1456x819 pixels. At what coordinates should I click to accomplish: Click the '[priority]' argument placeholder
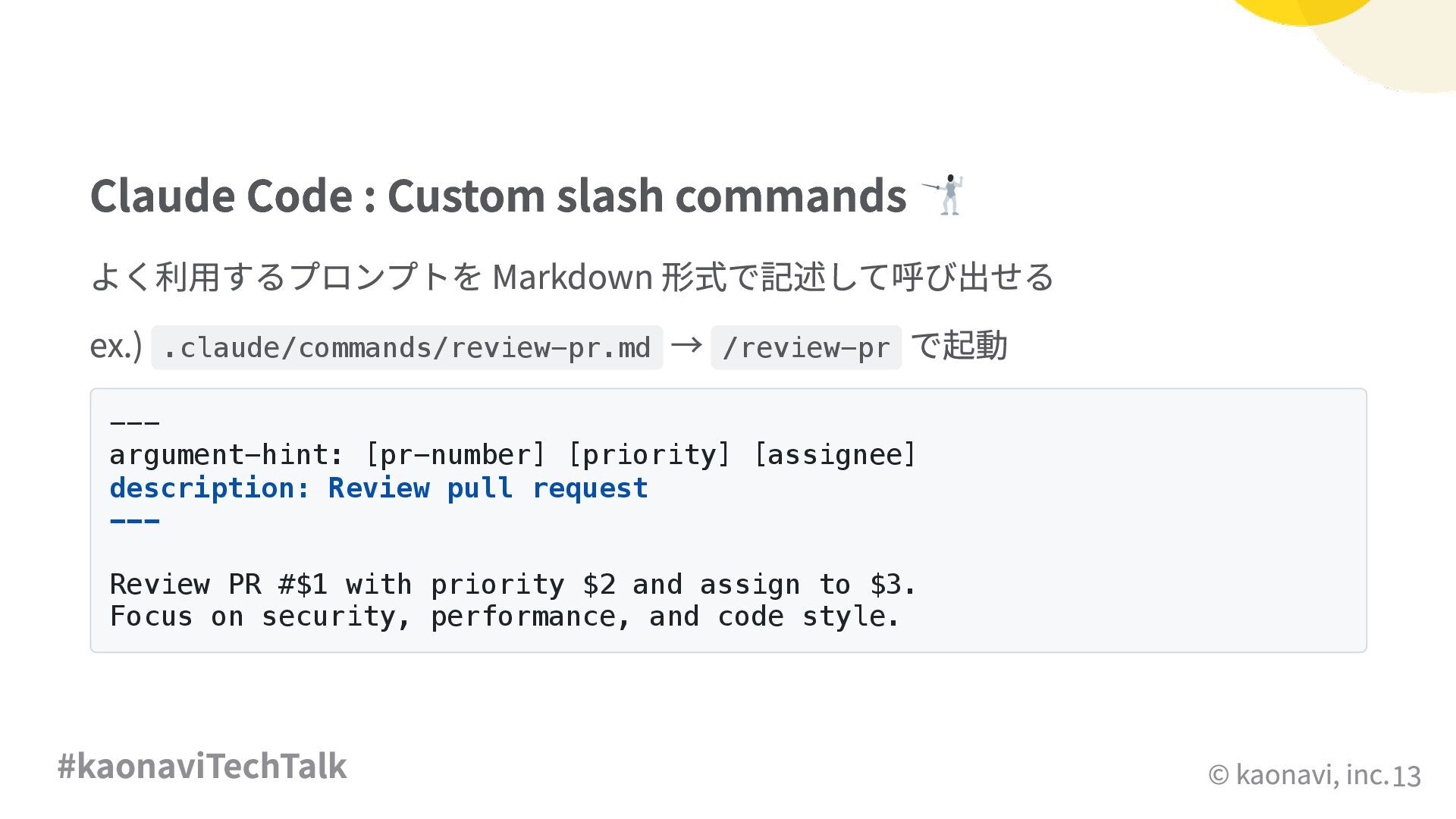click(649, 455)
